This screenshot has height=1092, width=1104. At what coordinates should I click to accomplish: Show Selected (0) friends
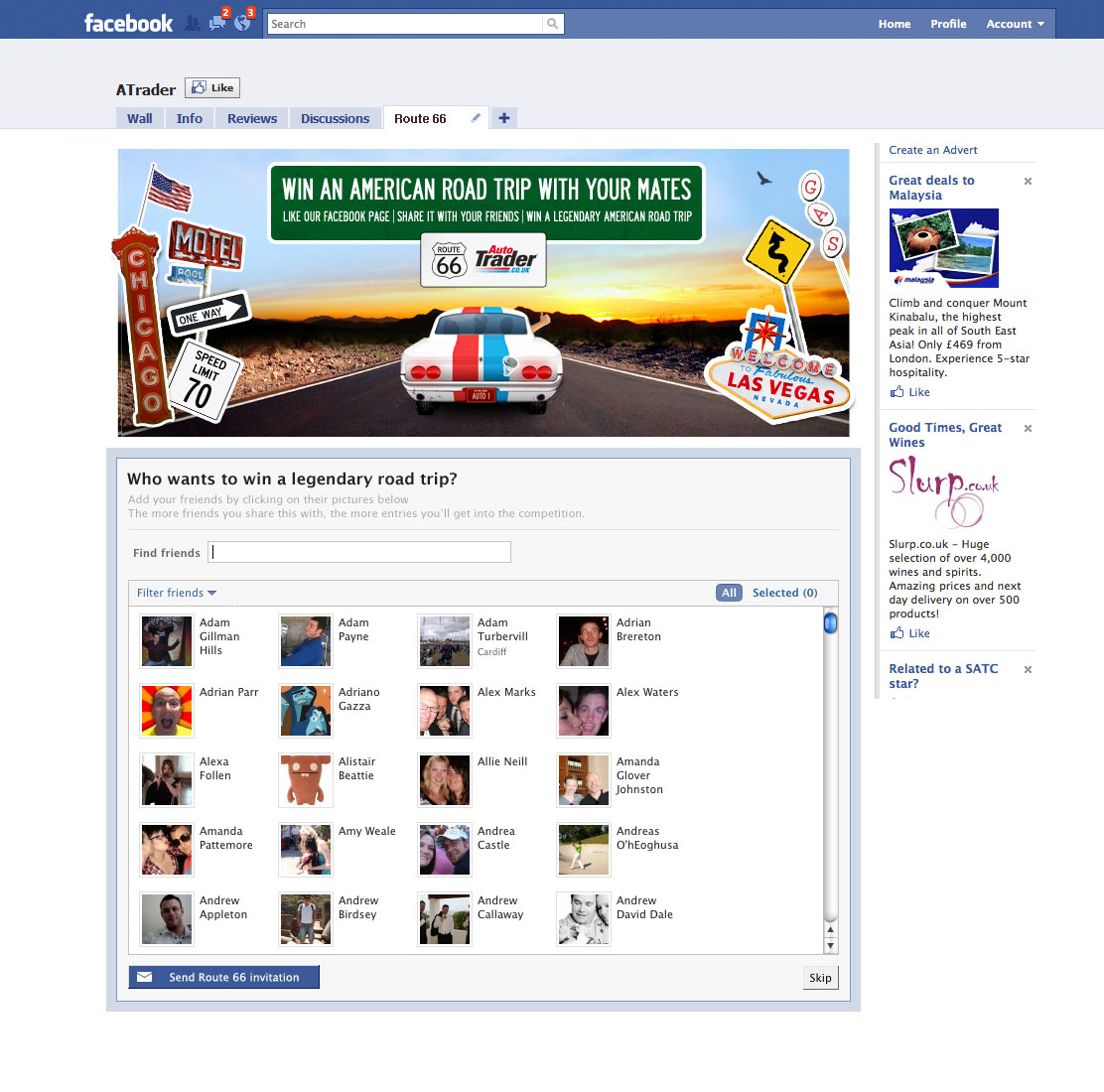(784, 593)
